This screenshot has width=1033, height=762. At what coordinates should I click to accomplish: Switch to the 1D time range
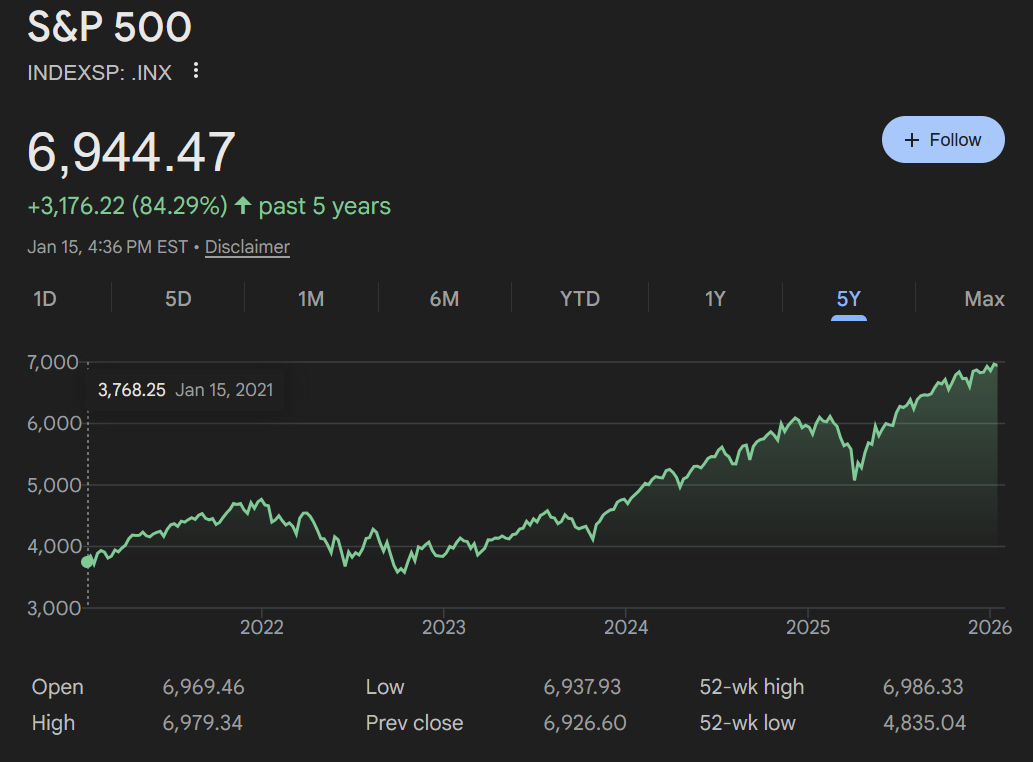(45, 299)
